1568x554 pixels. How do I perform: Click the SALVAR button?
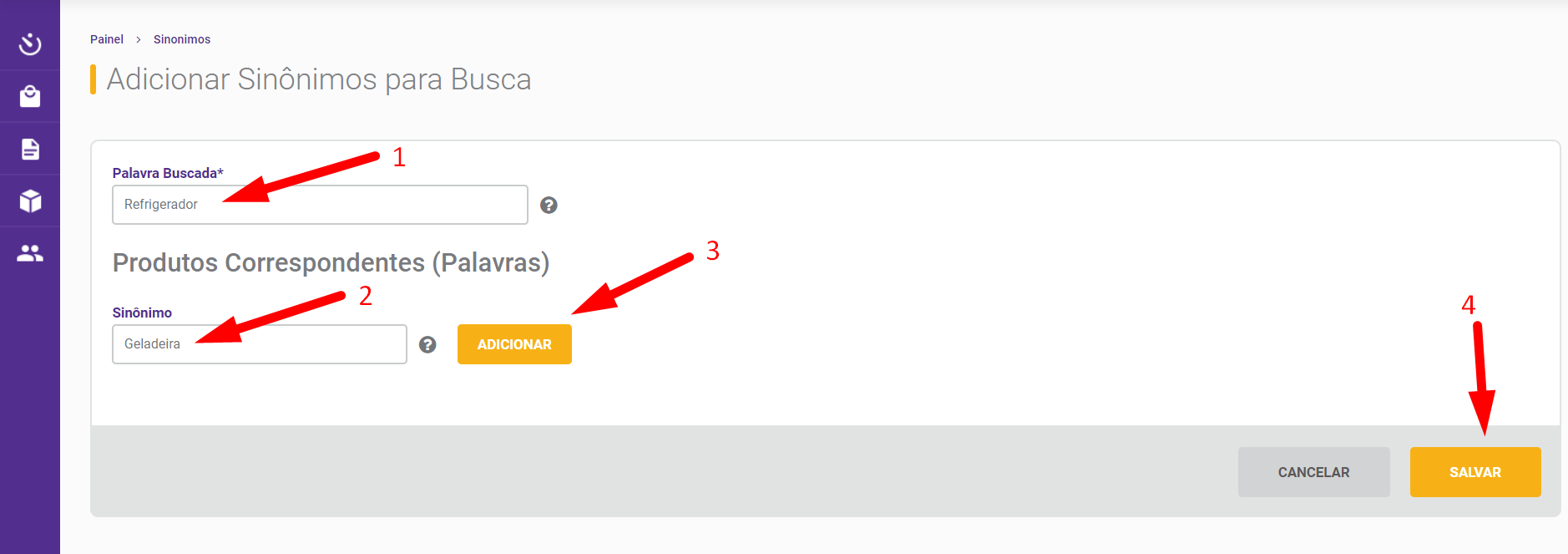[x=1475, y=472]
